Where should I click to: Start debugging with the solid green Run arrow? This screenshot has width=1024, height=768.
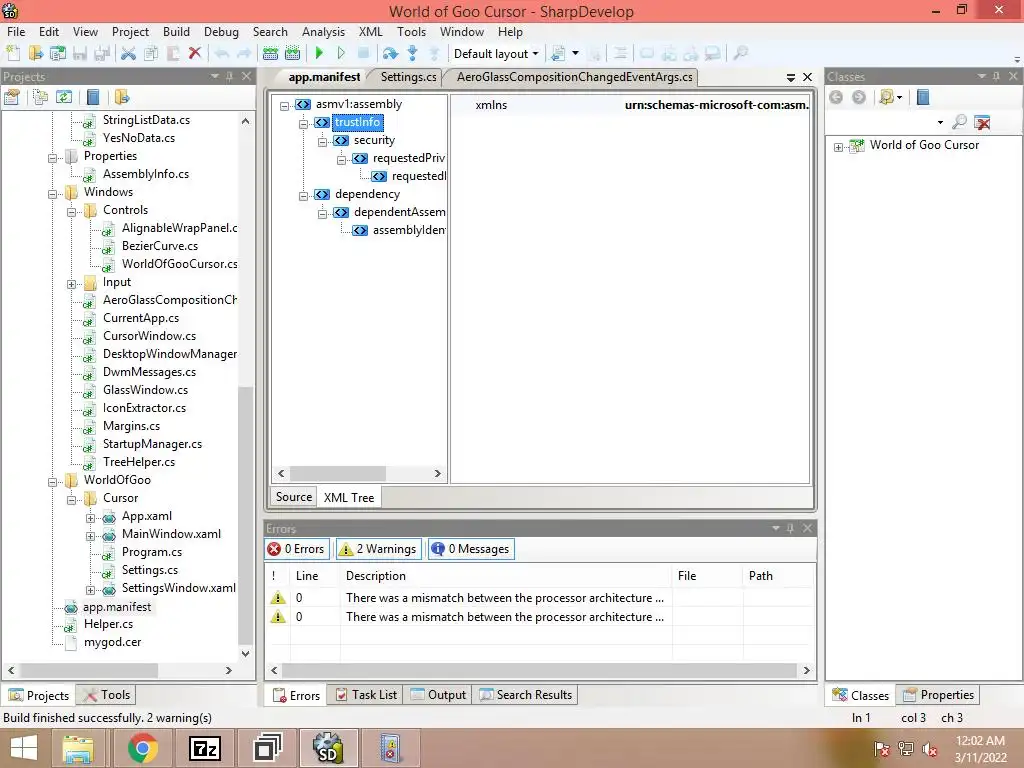coord(319,54)
